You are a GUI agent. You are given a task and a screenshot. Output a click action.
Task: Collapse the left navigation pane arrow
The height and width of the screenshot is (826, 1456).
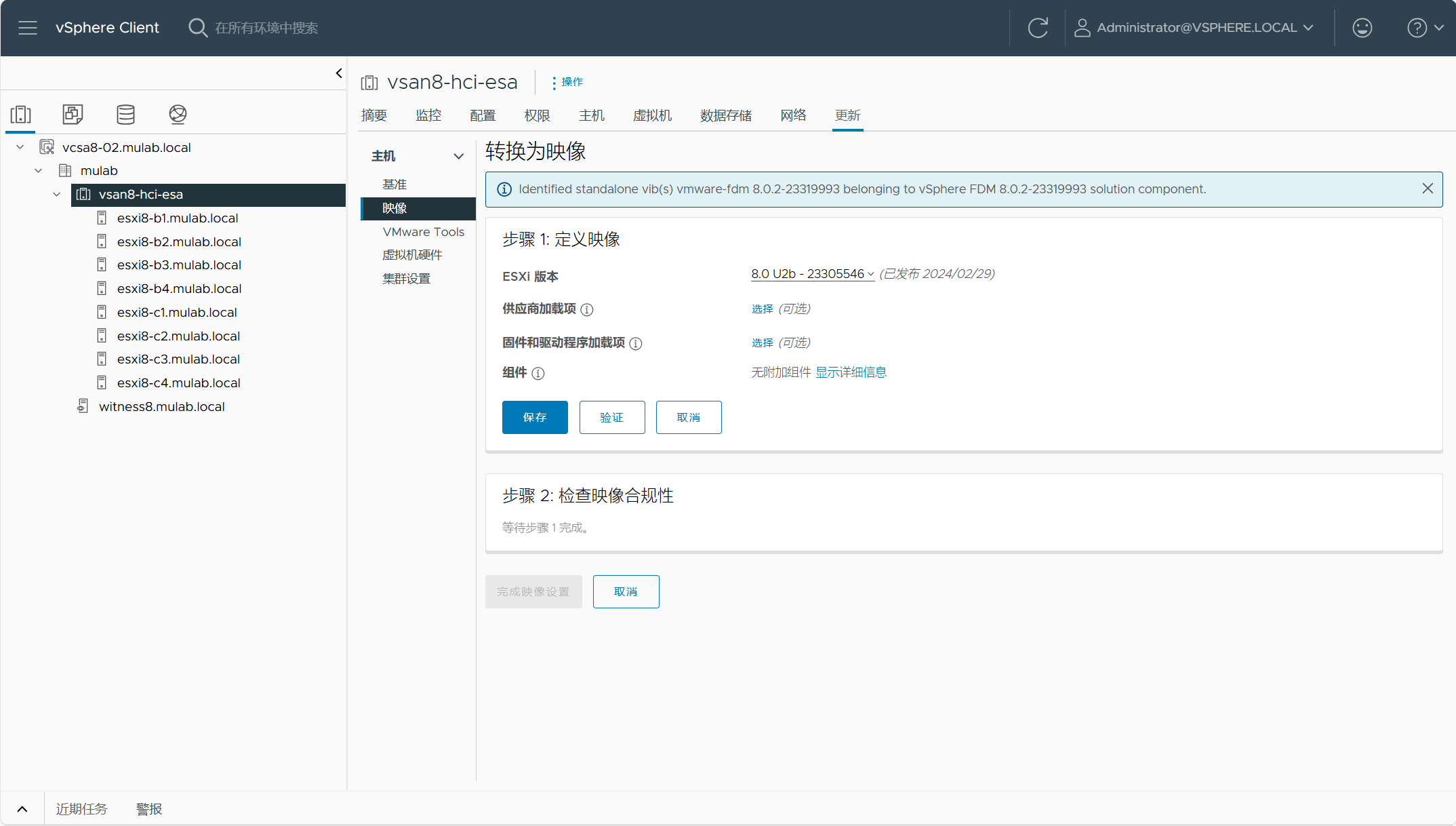[x=339, y=73]
